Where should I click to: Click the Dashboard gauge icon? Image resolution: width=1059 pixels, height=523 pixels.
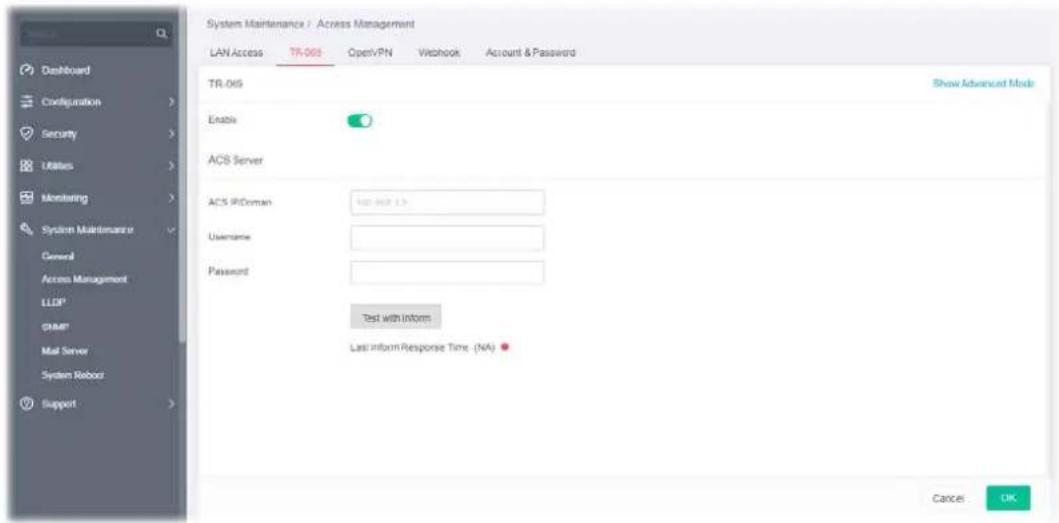coord(26,70)
